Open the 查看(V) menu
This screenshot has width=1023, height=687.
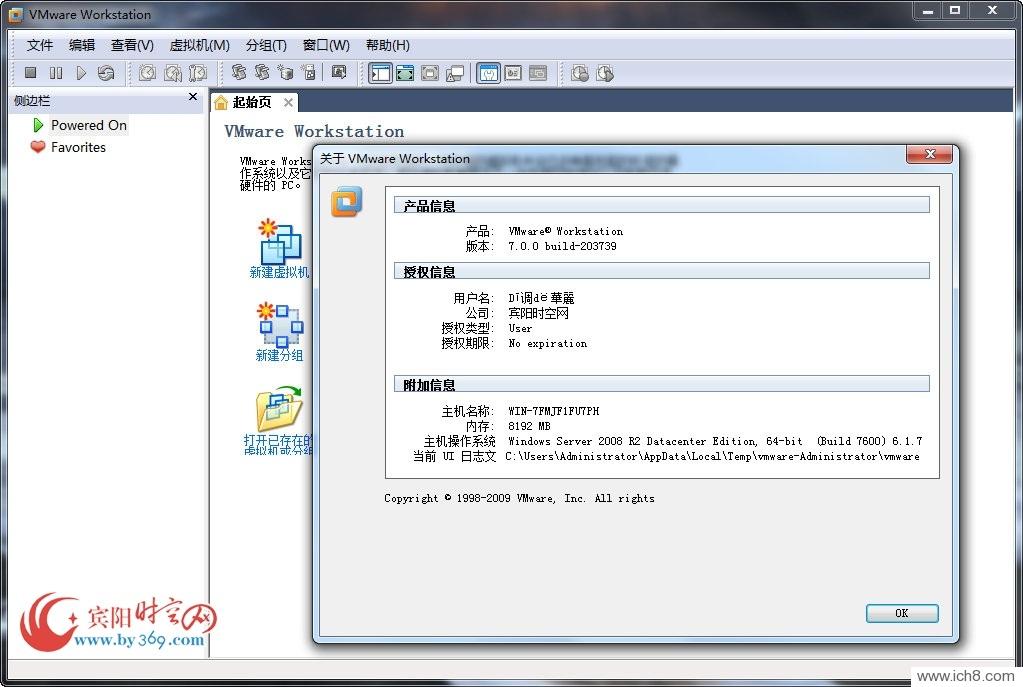(132, 45)
